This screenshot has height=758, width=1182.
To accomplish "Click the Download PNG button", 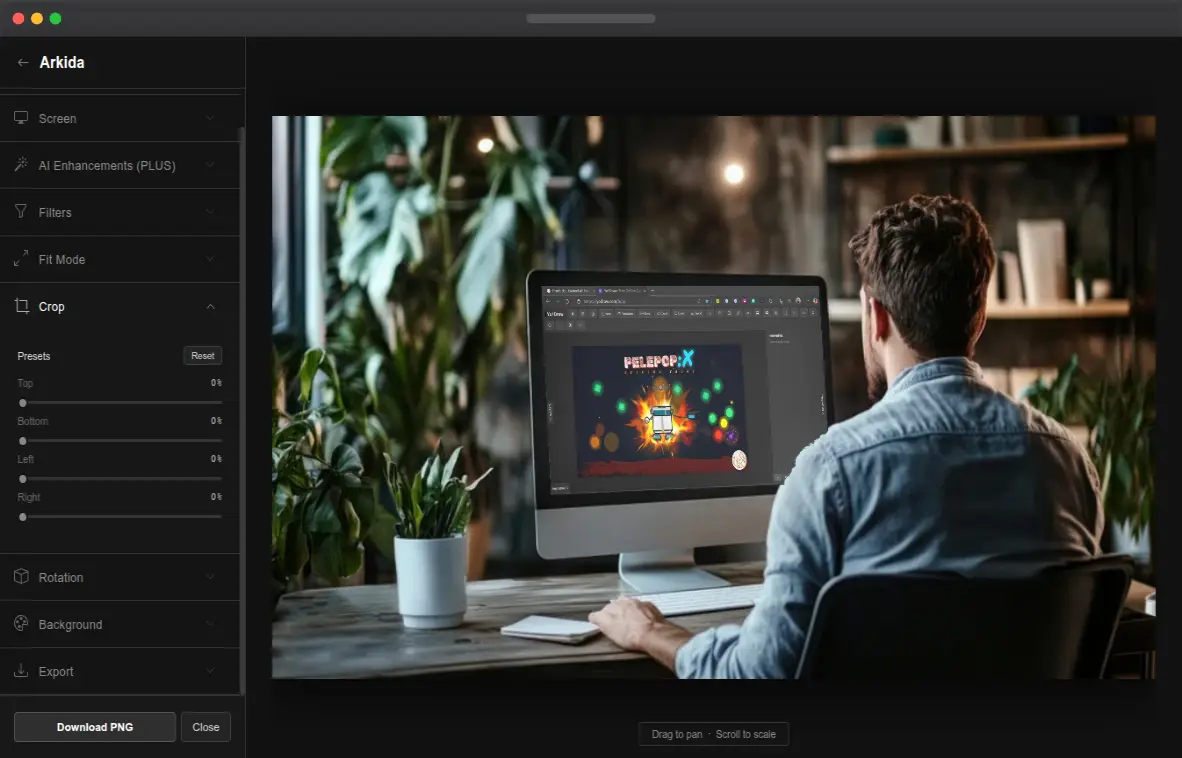I will 95,727.
